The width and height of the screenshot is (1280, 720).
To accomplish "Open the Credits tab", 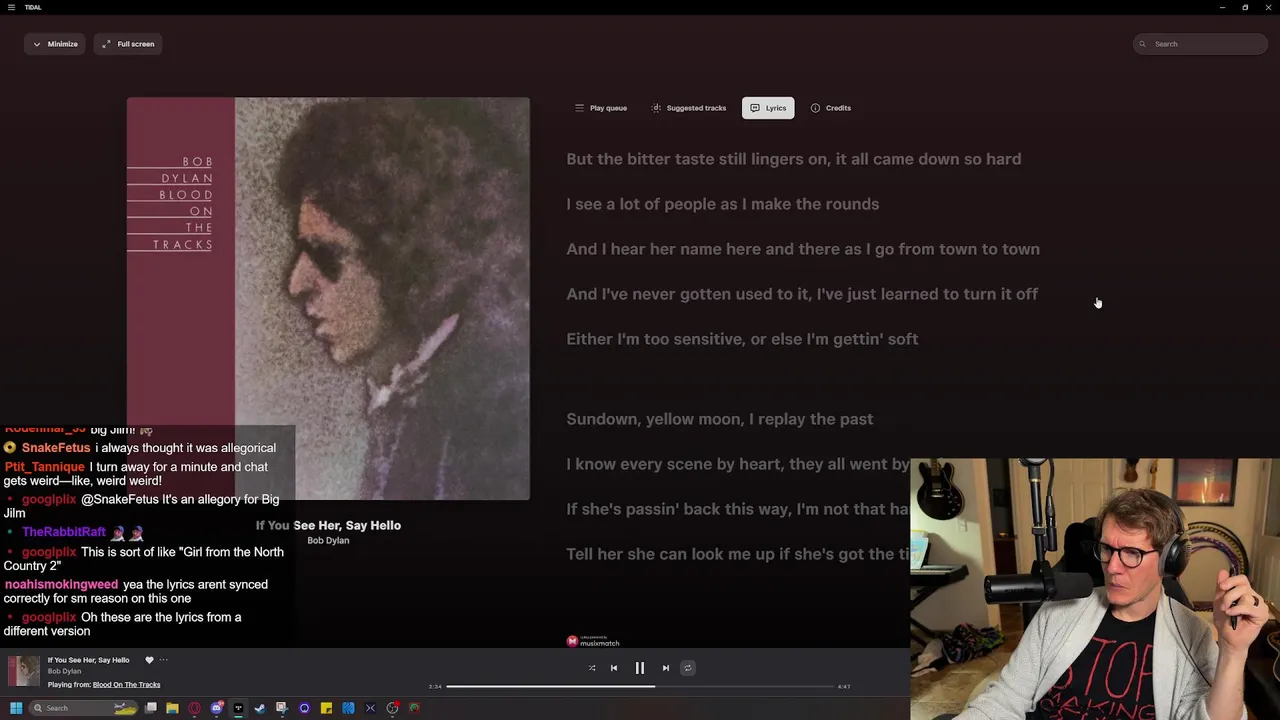I will (831, 108).
